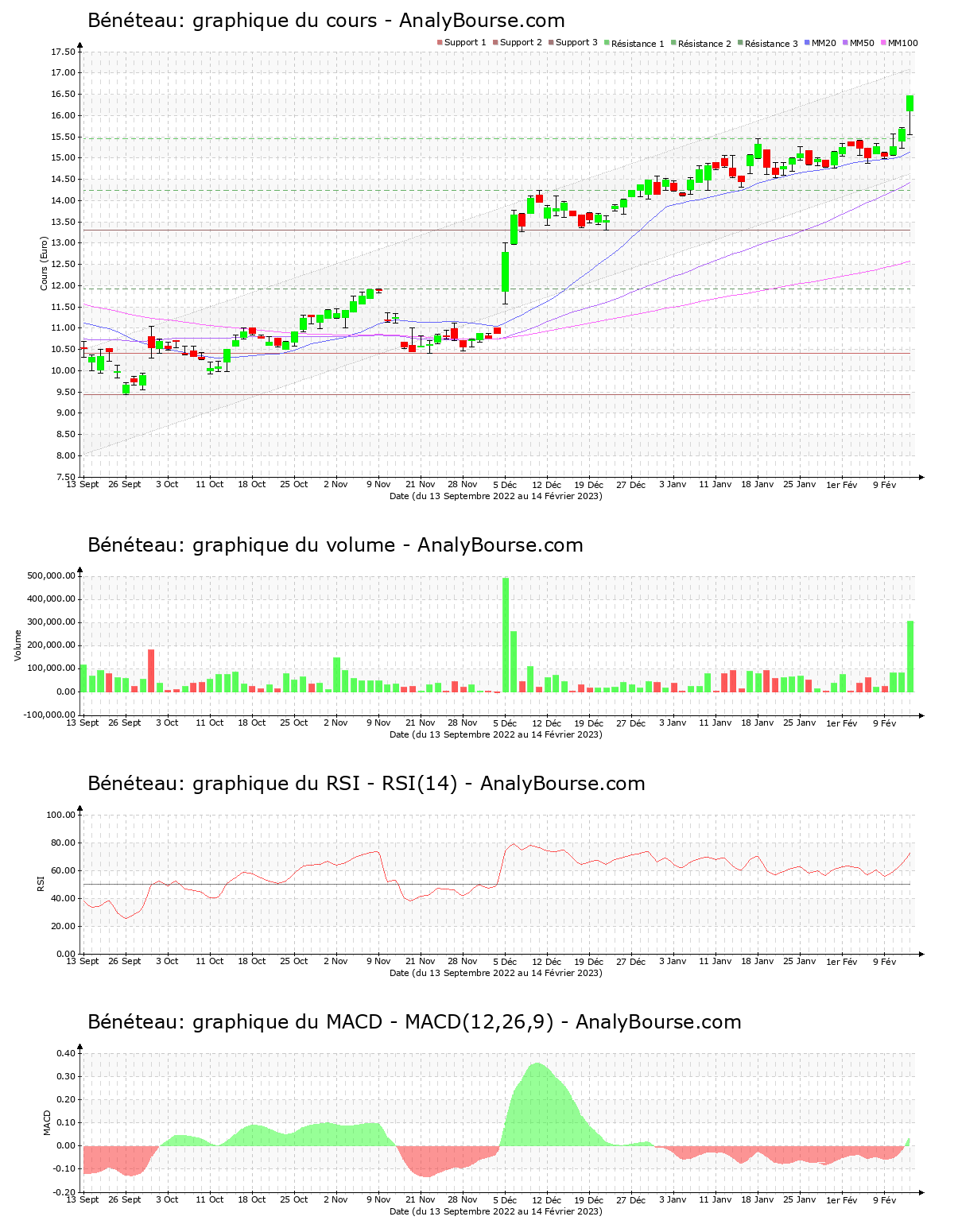Click '2 Nov' date under volume chart
Image resolution: width=954 pixels, height=1232 pixels.
tap(335, 723)
